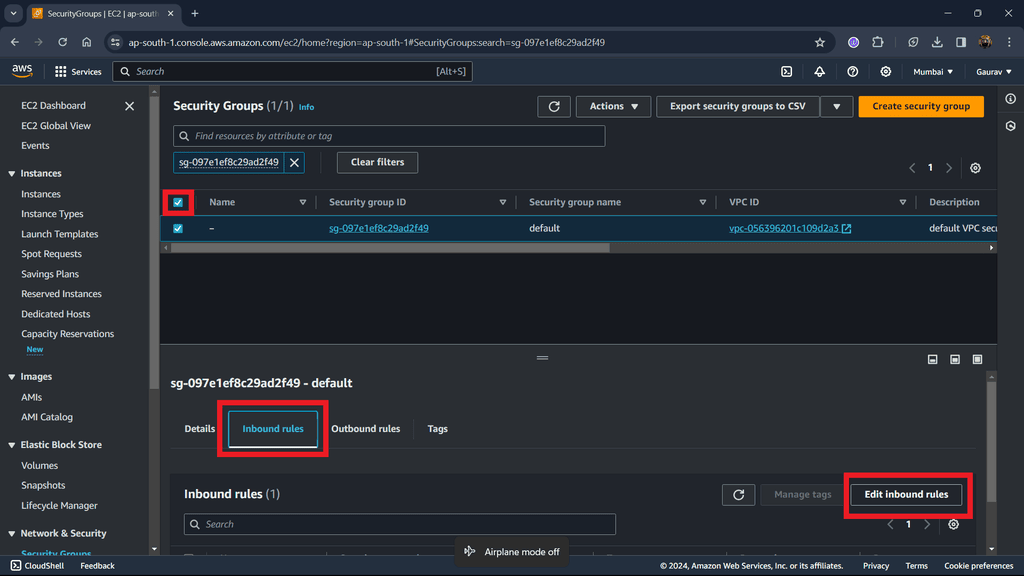1024x576 pixels.
Task: Open the hexagon panel icon on right edge
Action: click(1010, 126)
